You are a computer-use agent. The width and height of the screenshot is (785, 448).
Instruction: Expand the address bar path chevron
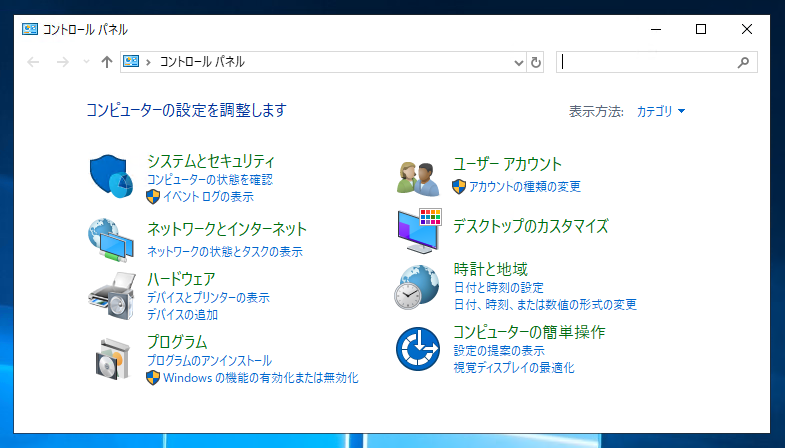pos(148,62)
